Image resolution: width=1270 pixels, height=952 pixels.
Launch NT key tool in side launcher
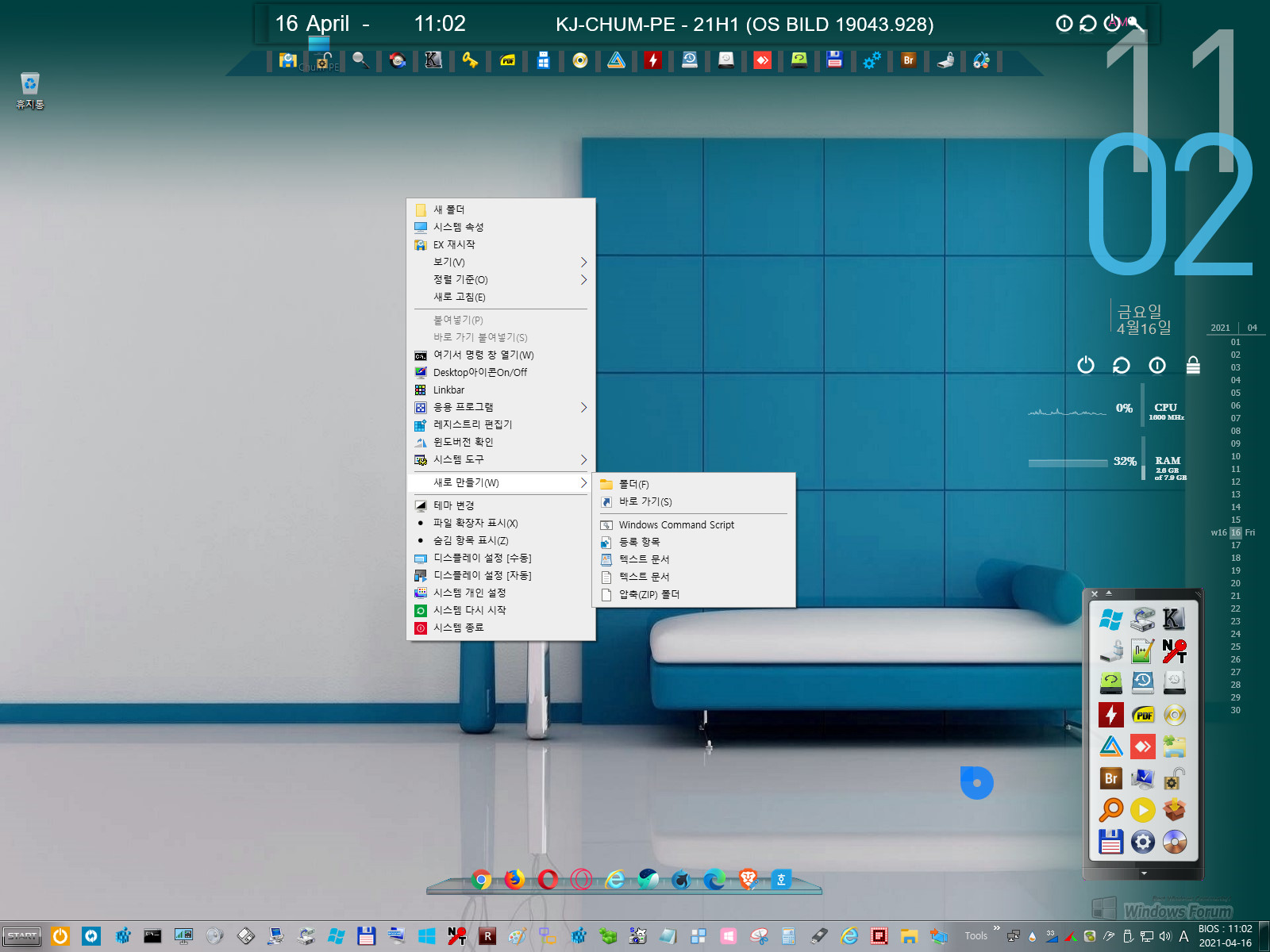tap(1174, 651)
